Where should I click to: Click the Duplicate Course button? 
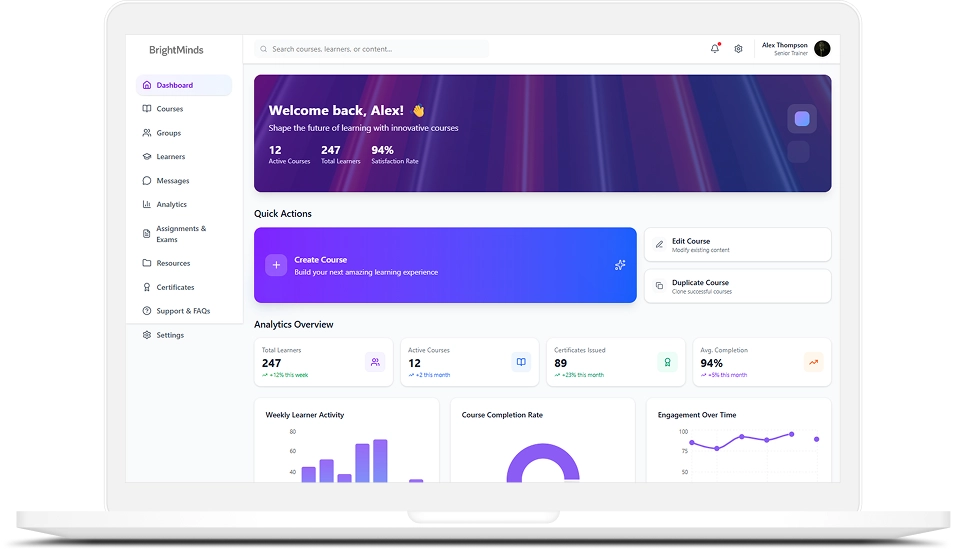[x=737, y=286]
